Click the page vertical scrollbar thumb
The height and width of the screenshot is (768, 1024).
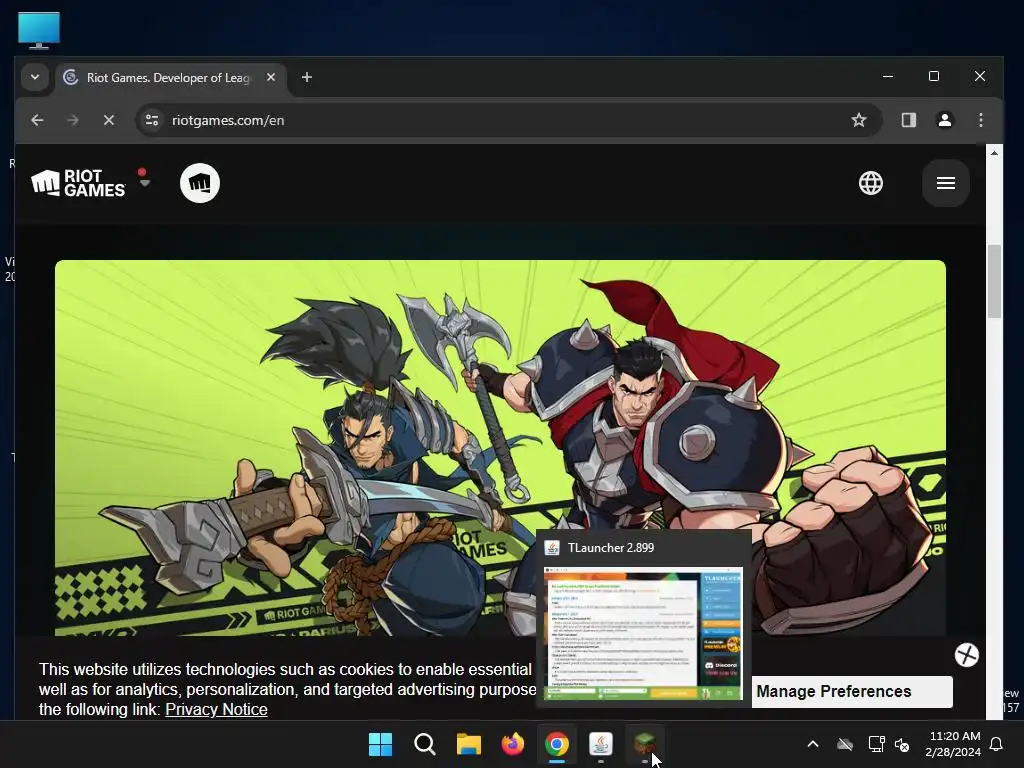994,281
